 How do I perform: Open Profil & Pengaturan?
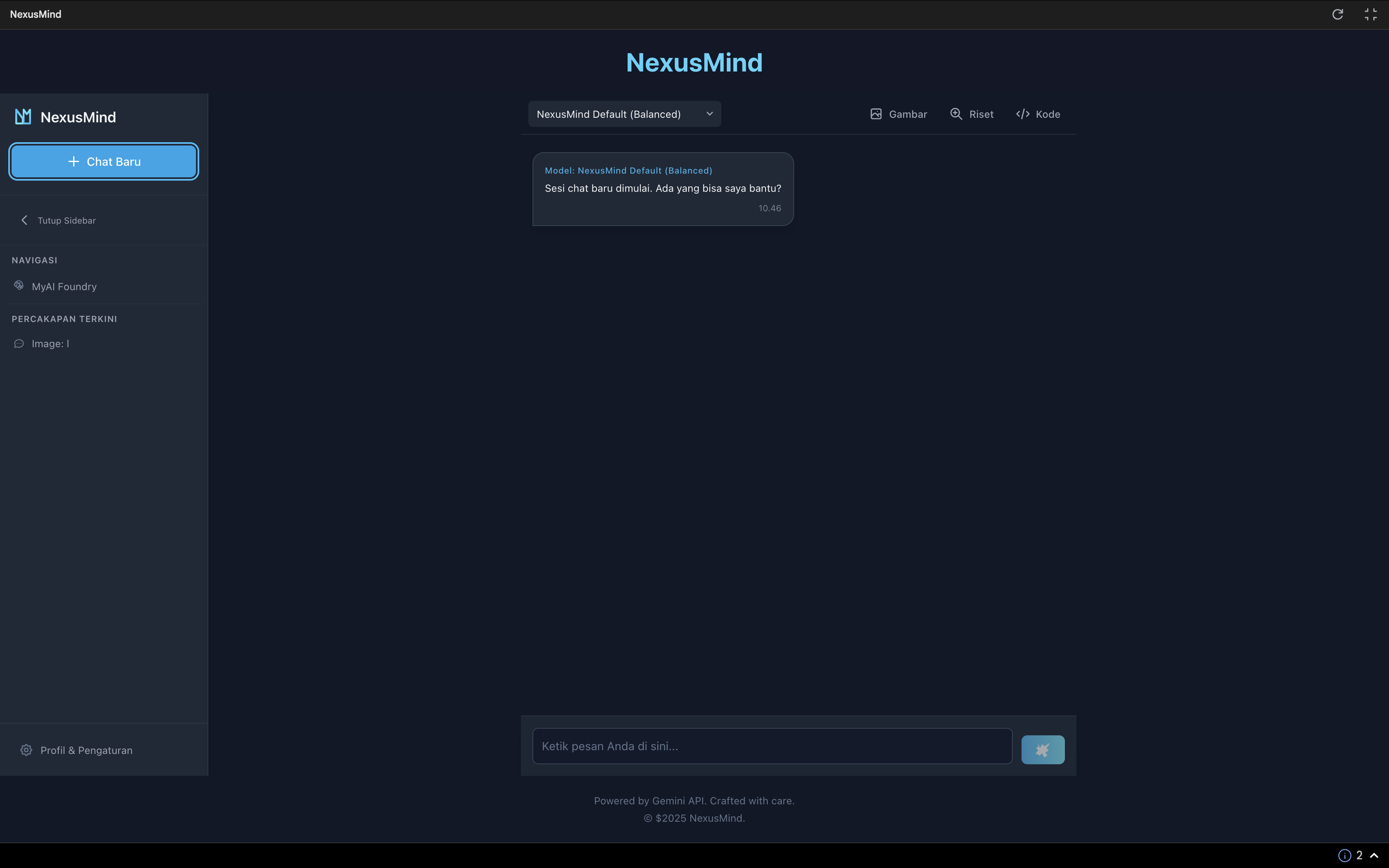pyautogui.click(x=86, y=750)
